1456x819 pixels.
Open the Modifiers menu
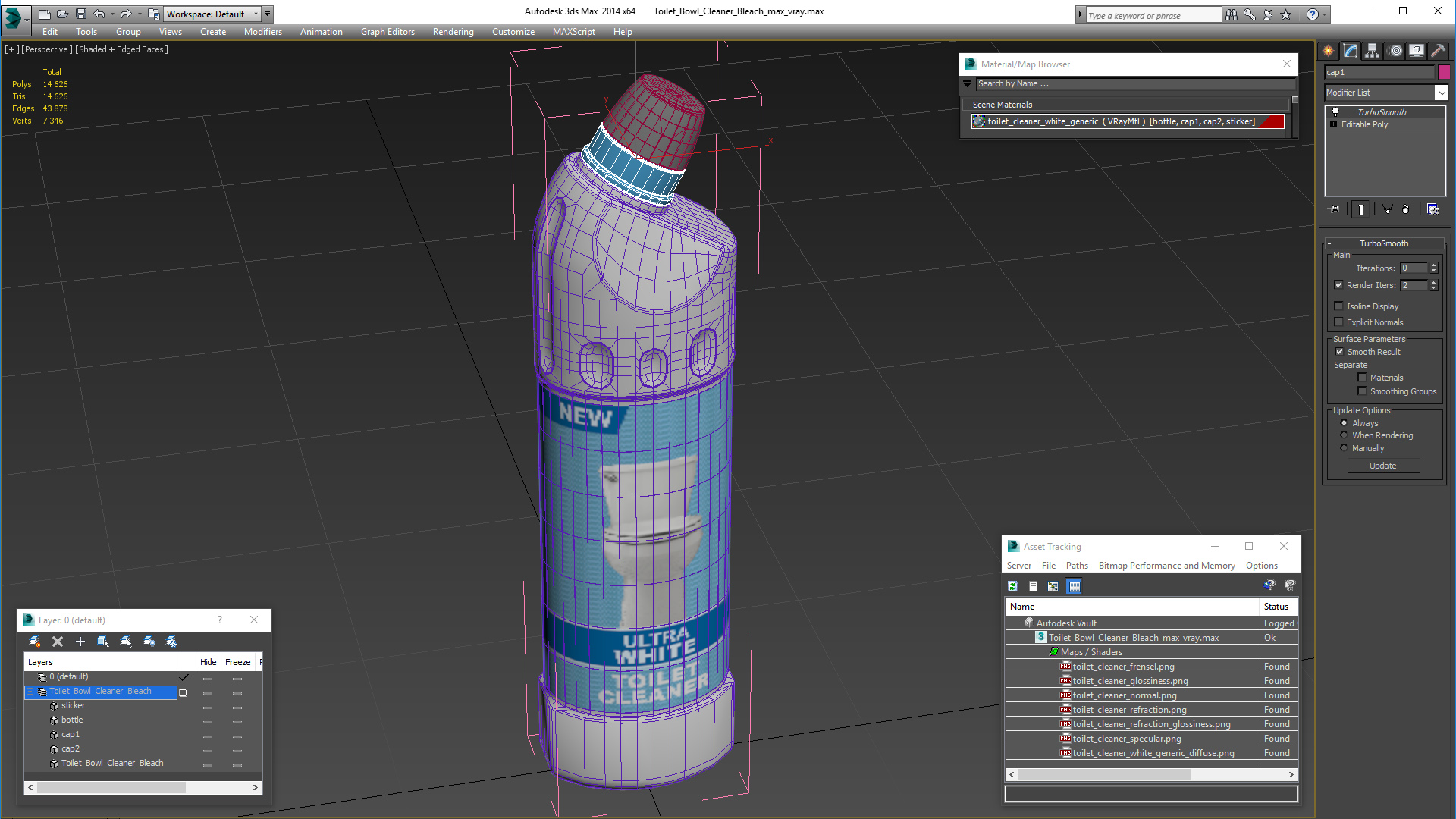(262, 32)
